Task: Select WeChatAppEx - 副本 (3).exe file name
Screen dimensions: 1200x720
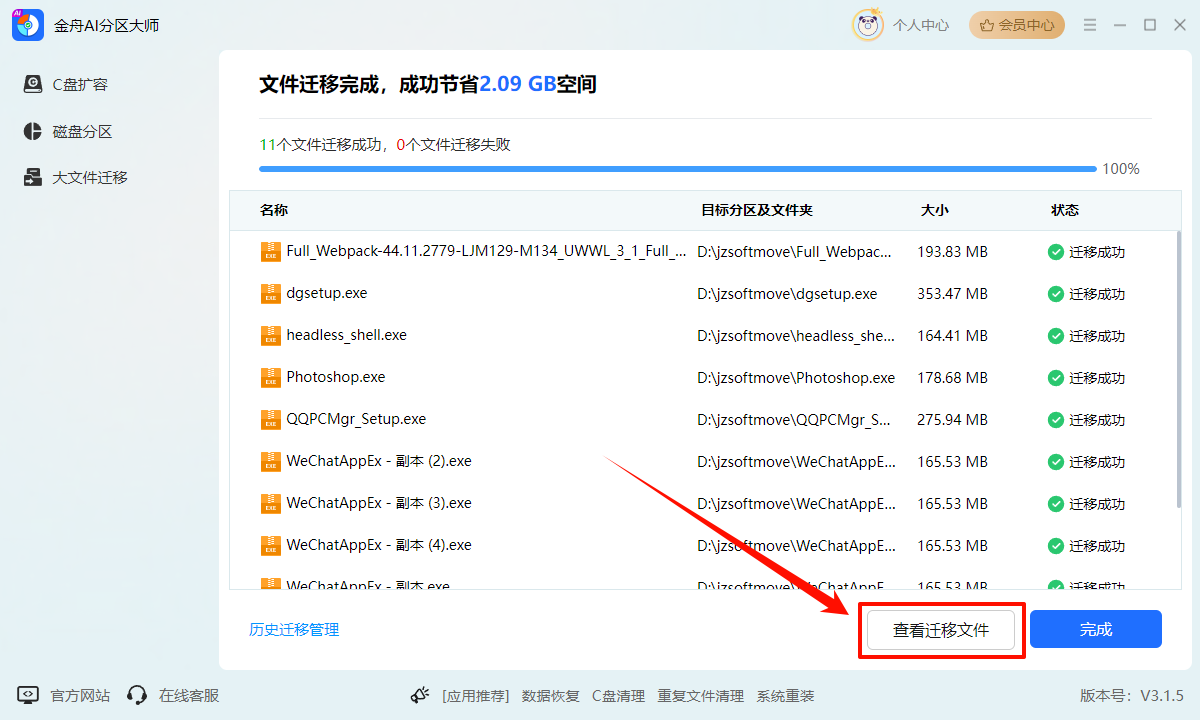Action: coord(379,504)
